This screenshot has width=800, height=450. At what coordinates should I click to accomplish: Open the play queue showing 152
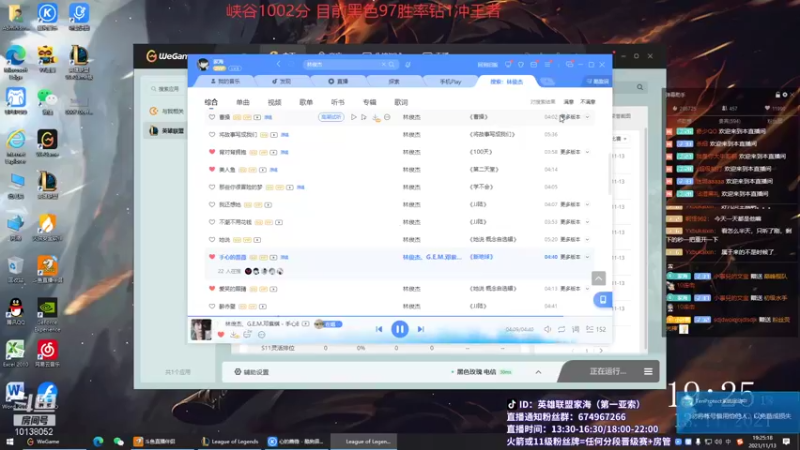pos(596,330)
